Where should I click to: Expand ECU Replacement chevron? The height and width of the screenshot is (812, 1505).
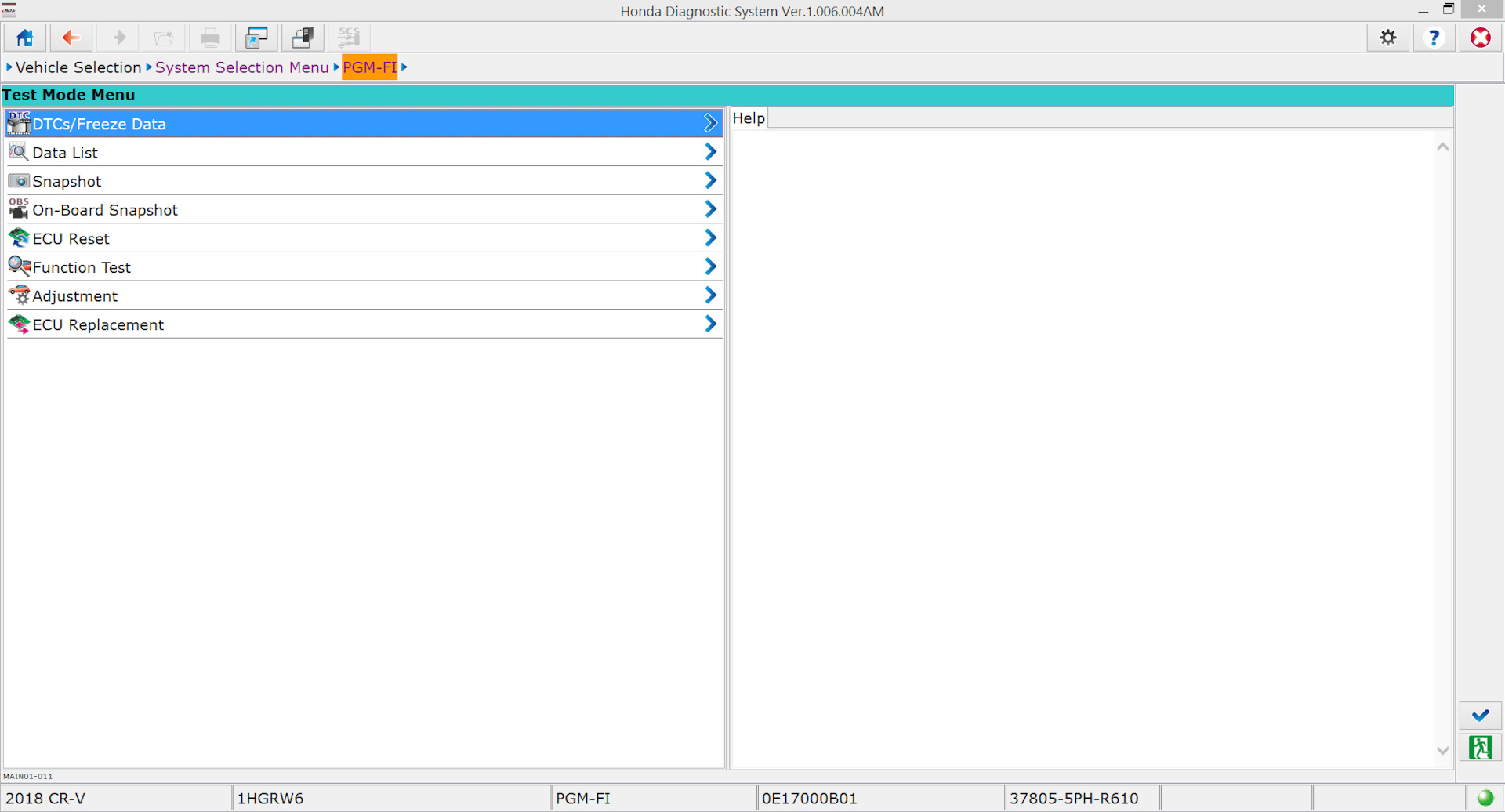pos(710,324)
